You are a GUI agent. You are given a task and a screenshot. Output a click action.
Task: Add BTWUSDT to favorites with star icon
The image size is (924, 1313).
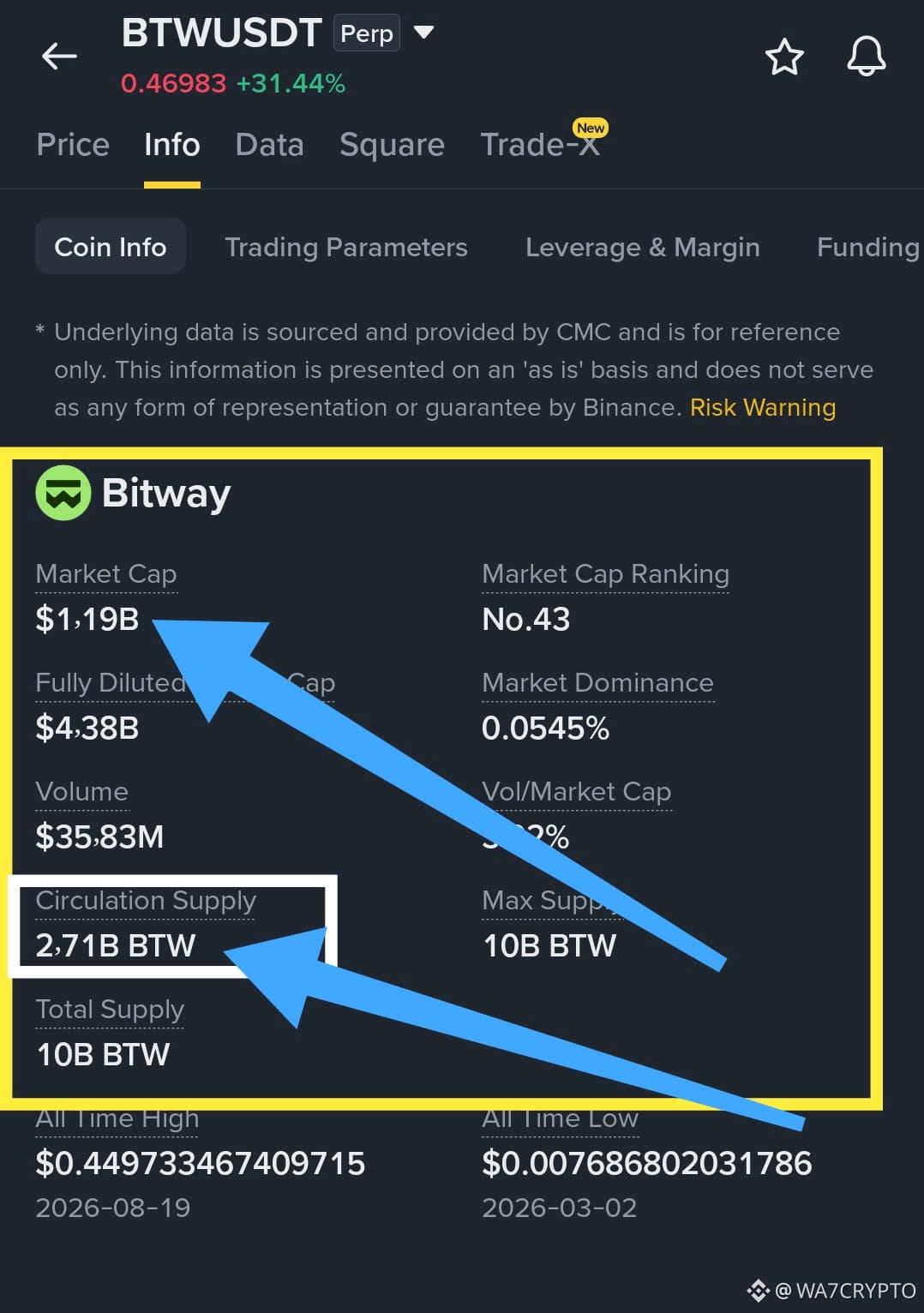pyautogui.click(x=783, y=57)
